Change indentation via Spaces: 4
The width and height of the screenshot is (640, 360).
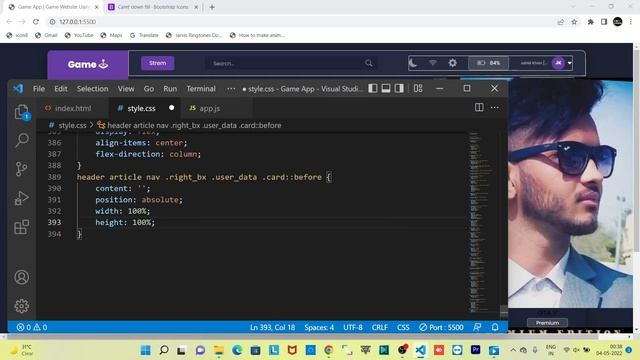(319, 327)
